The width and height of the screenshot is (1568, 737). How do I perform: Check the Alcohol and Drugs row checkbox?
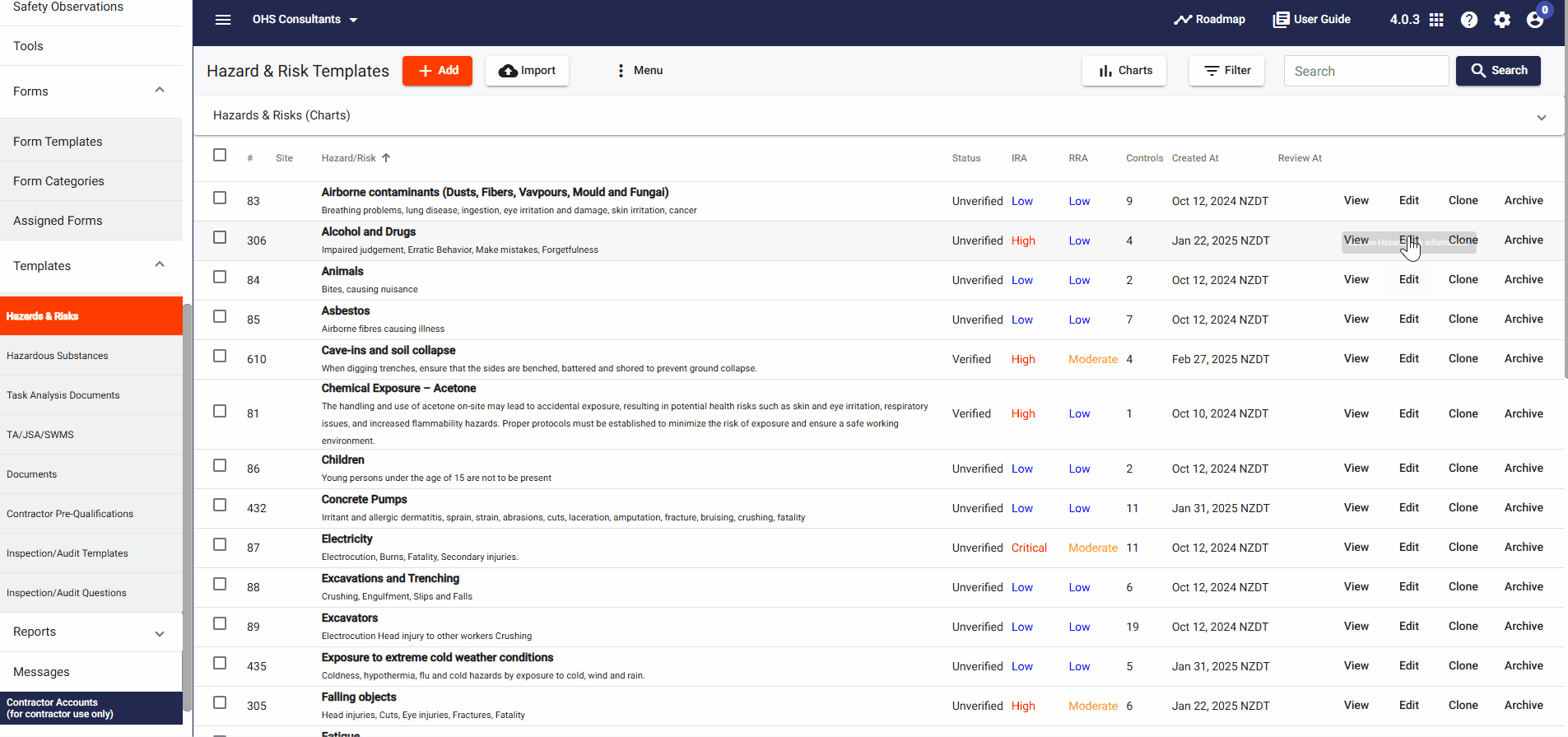point(220,237)
